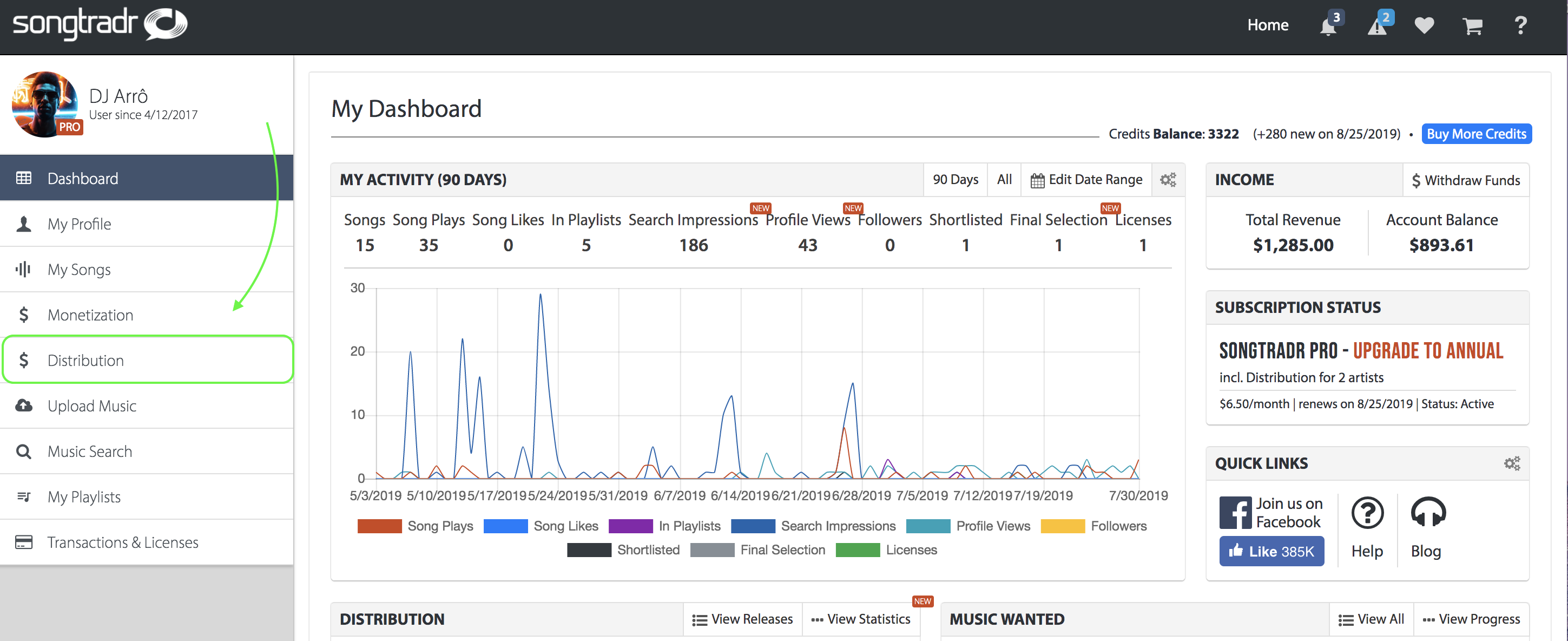1568x641 pixels.
Task: Click View Progress in Music Wanted panel
Action: click(1471, 619)
